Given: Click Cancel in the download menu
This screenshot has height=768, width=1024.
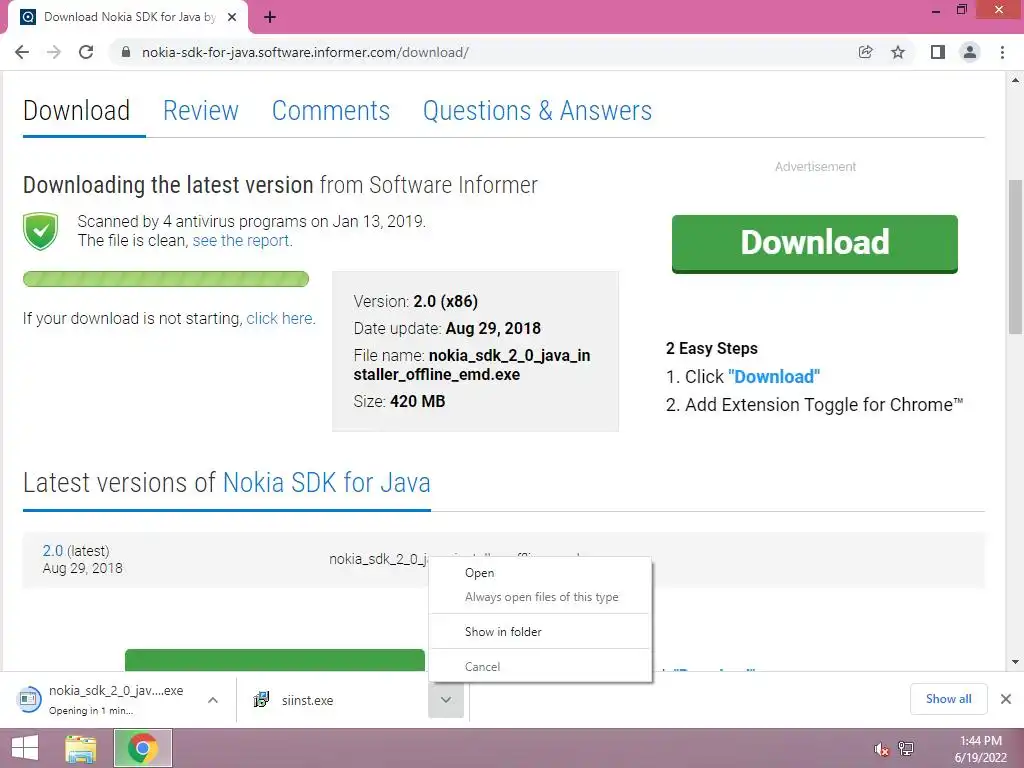Looking at the screenshot, I should tap(541, 667).
